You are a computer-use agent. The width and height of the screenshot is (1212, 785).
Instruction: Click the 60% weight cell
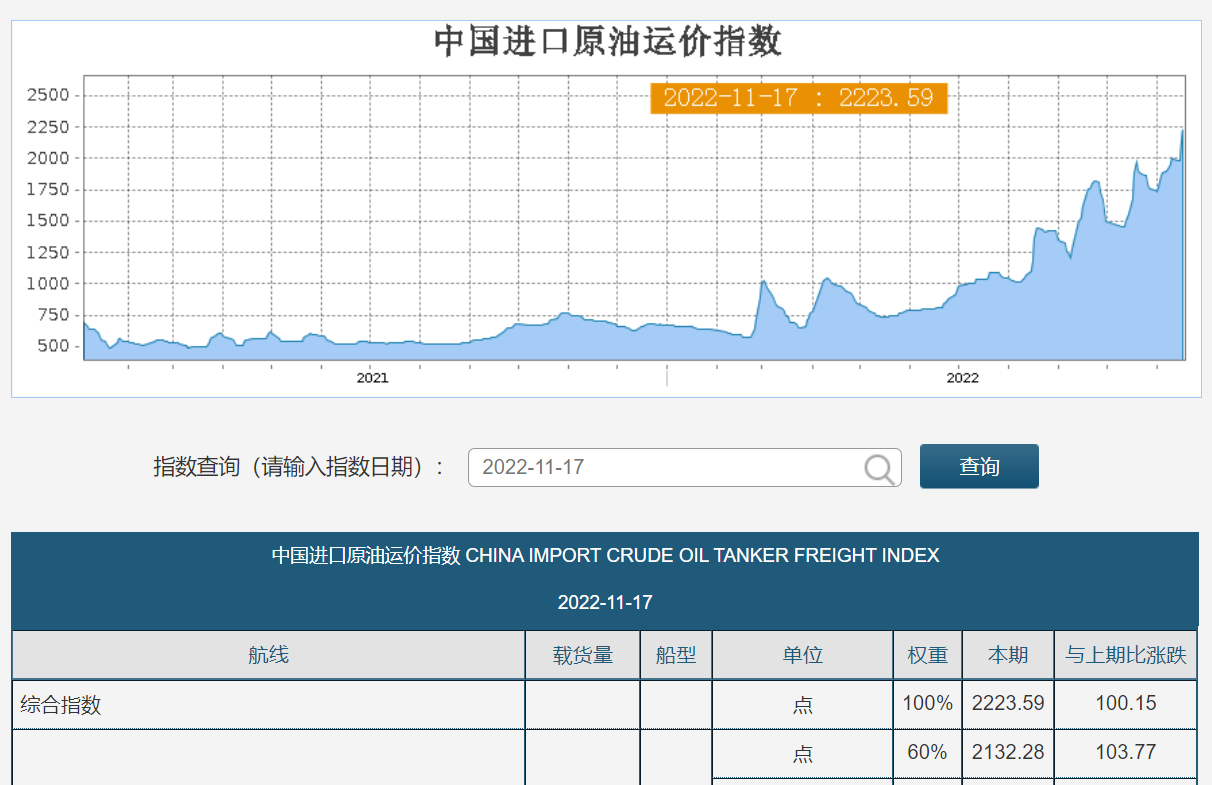(x=928, y=752)
